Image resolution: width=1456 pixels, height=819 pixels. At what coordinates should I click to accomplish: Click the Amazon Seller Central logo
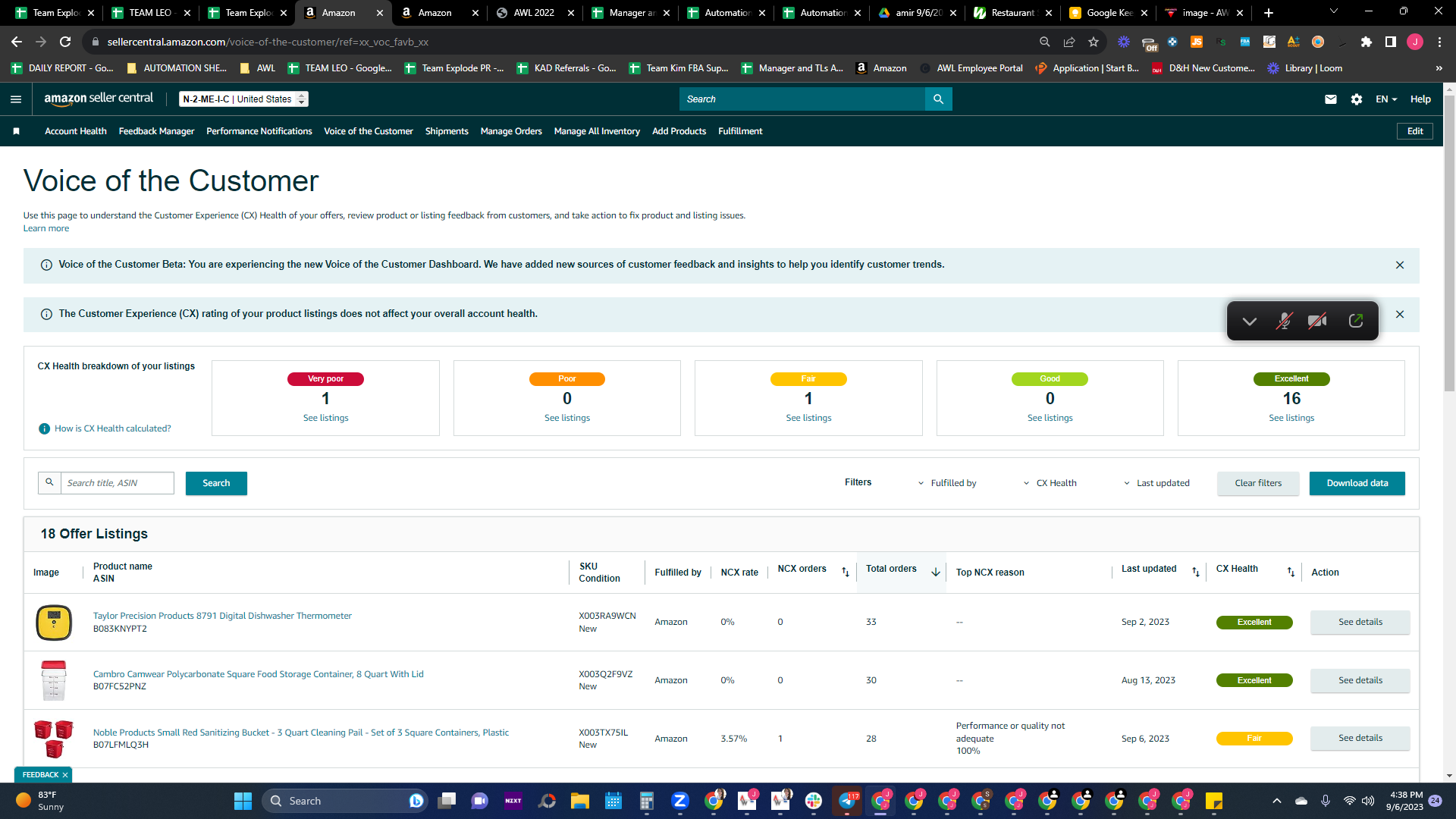[99, 99]
